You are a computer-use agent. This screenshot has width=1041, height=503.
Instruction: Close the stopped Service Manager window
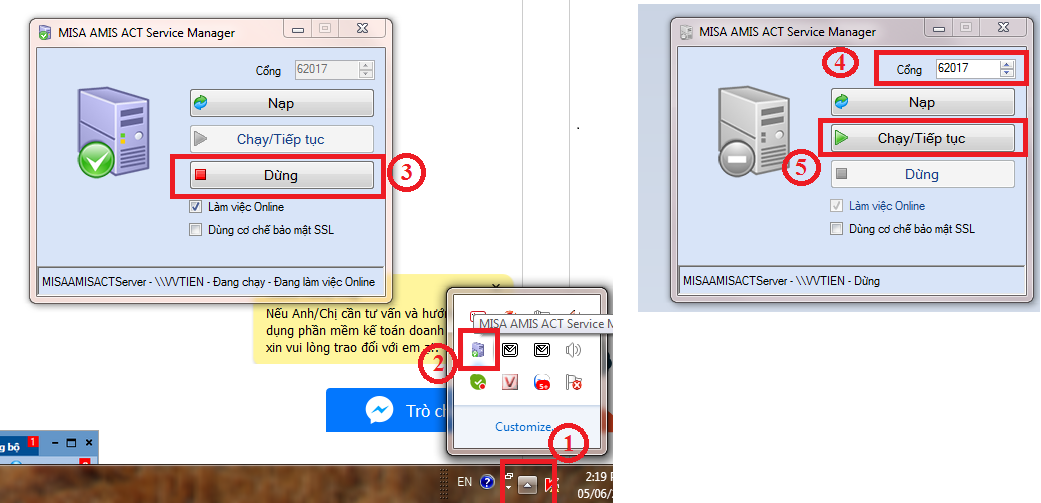tap(1004, 29)
